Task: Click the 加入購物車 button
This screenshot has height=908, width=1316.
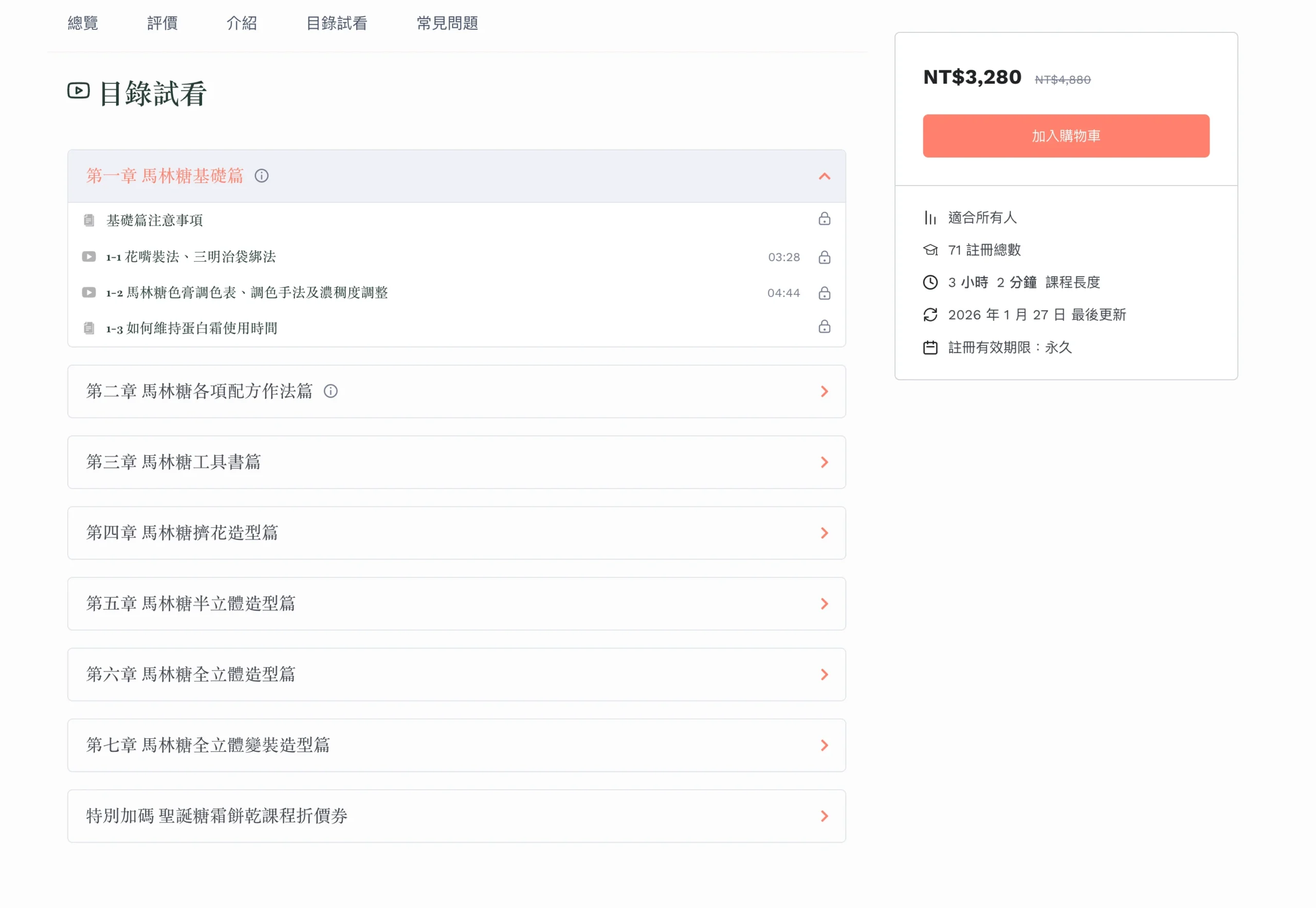Action: (x=1066, y=136)
